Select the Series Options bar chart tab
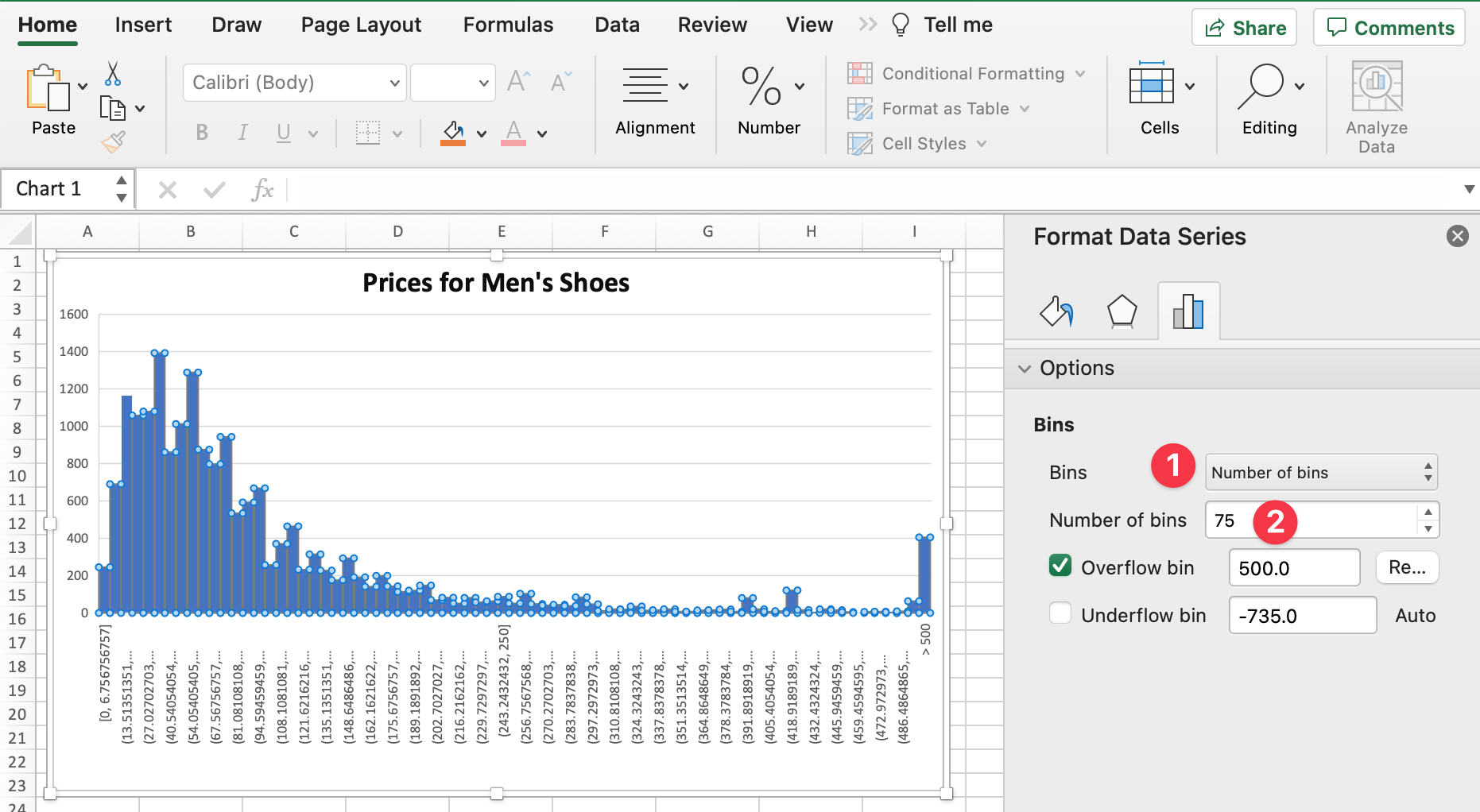Image resolution: width=1480 pixels, height=812 pixels. click(1188, 311)
